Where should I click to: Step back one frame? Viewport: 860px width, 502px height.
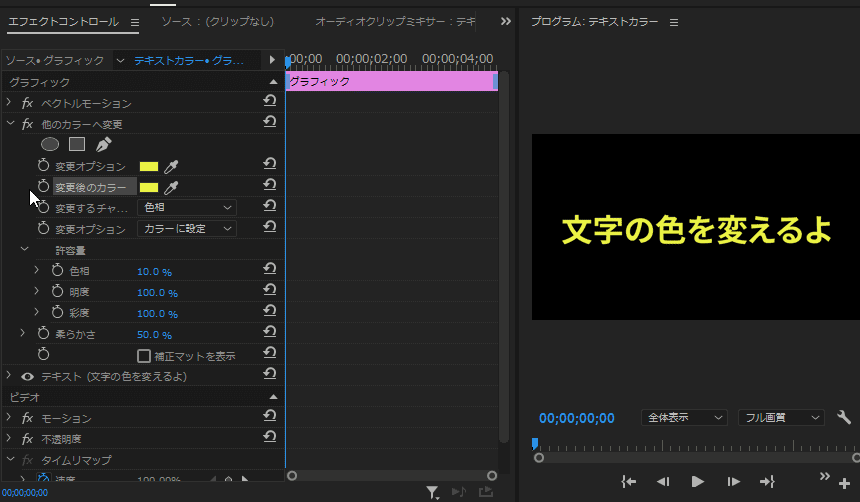point(663,482)
